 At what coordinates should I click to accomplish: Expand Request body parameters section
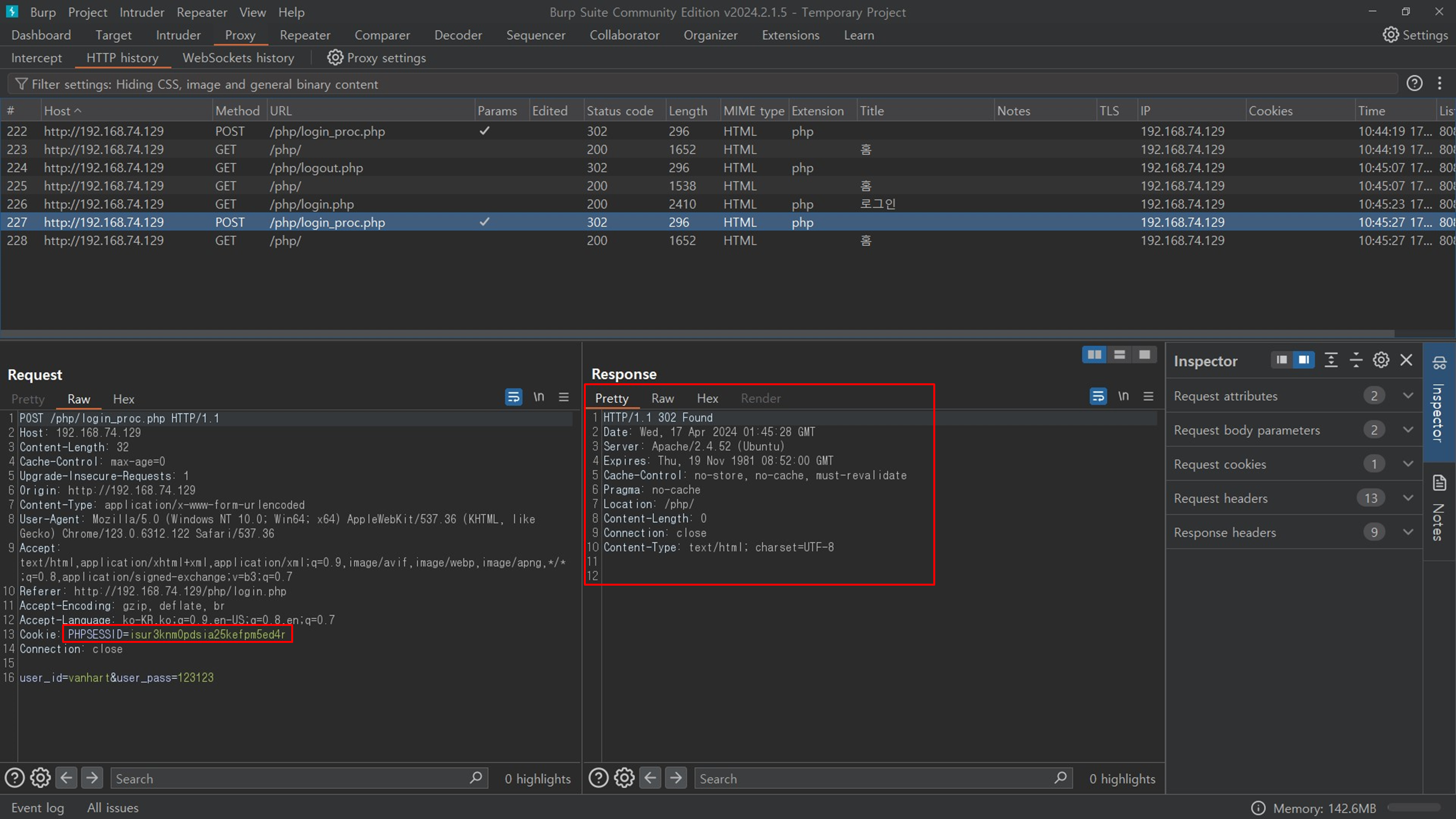1408,430
